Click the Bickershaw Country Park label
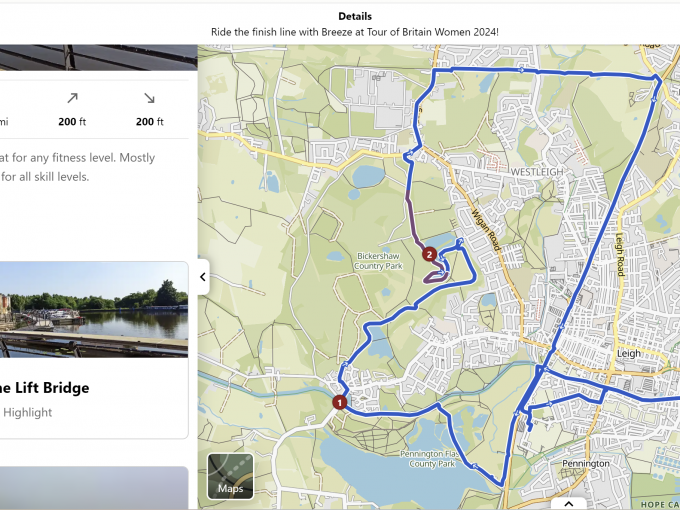Viewport: 680px width, 510px height. (378, 261)
